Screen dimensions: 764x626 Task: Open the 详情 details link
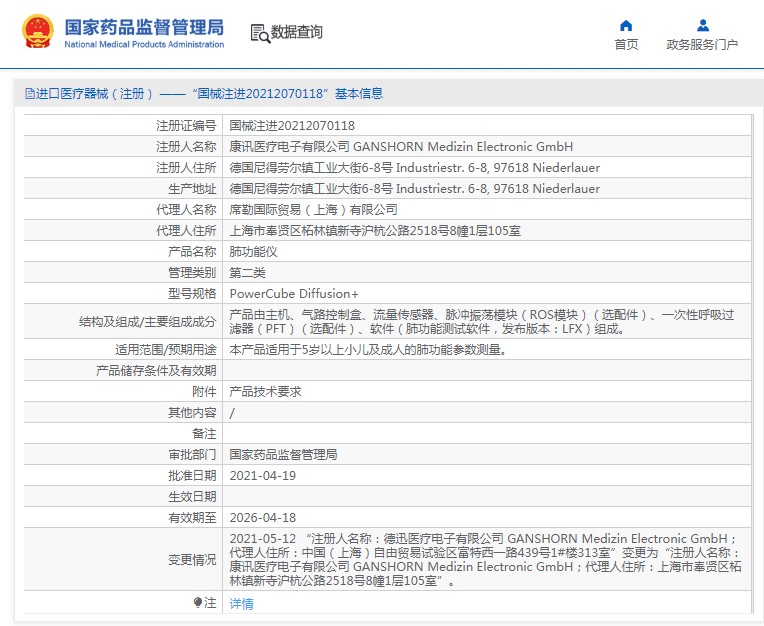click(241, 603)
